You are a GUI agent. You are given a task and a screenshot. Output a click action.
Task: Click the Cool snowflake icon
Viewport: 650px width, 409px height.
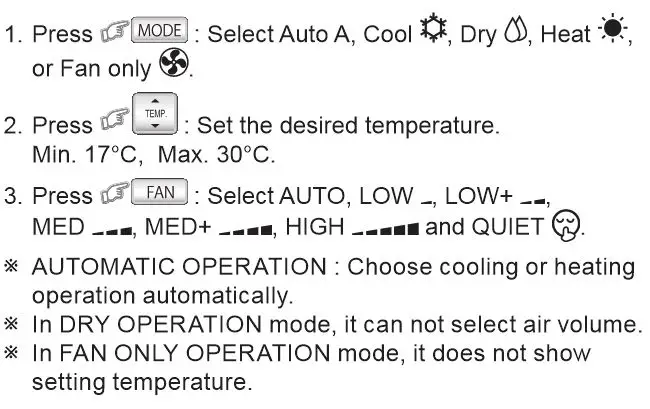pos(434,31)
